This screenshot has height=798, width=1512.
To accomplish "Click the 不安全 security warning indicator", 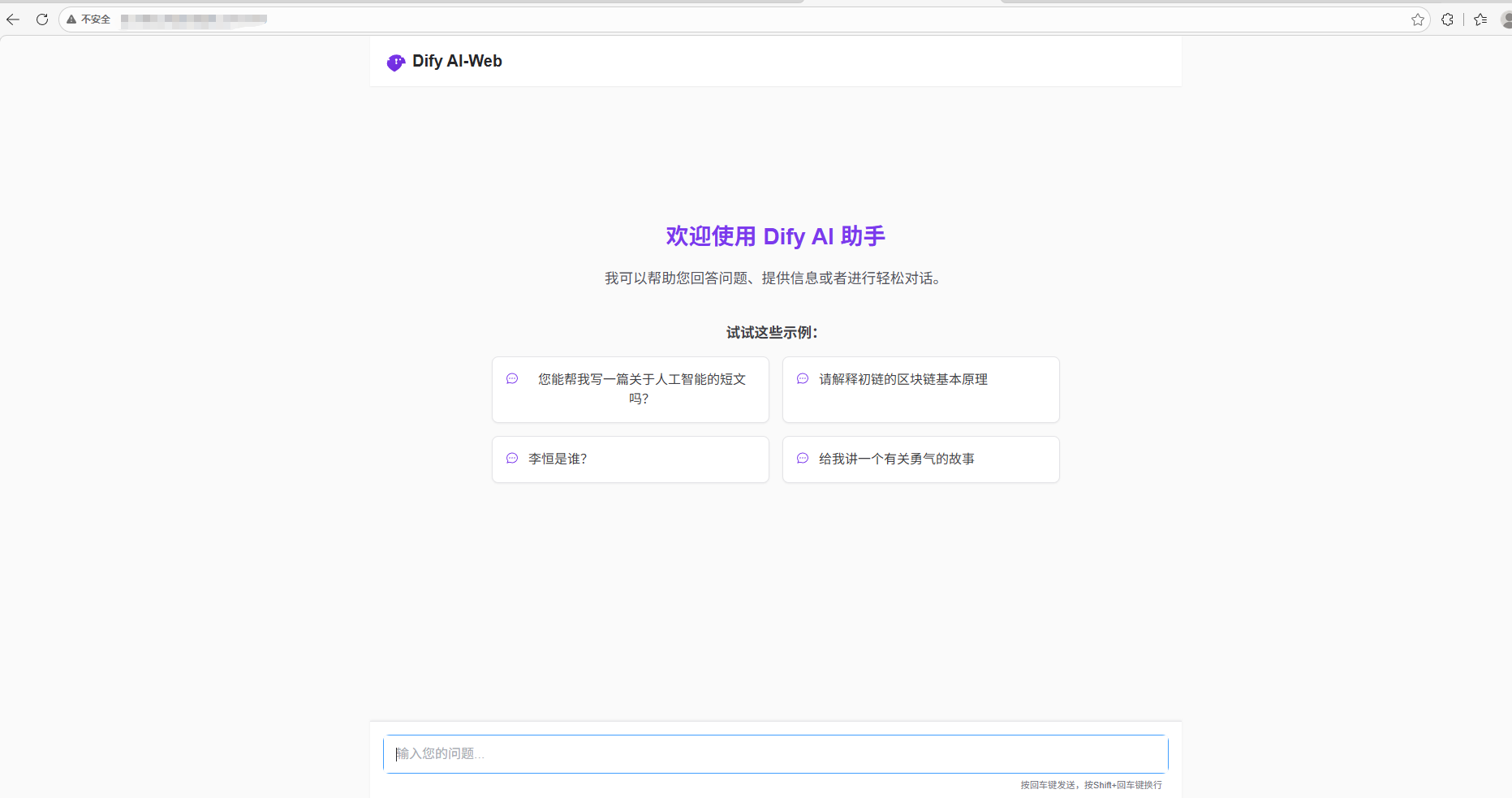I will click(88, 19).
